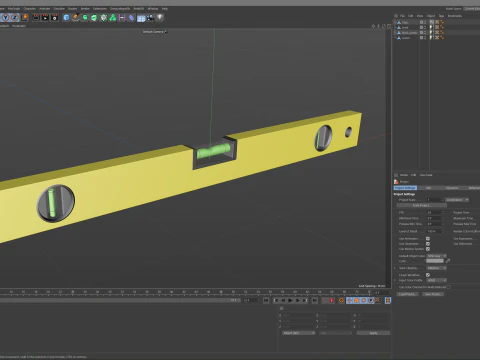
Task: Select the Spline Pen tool icon
Action: pos(76,17)
